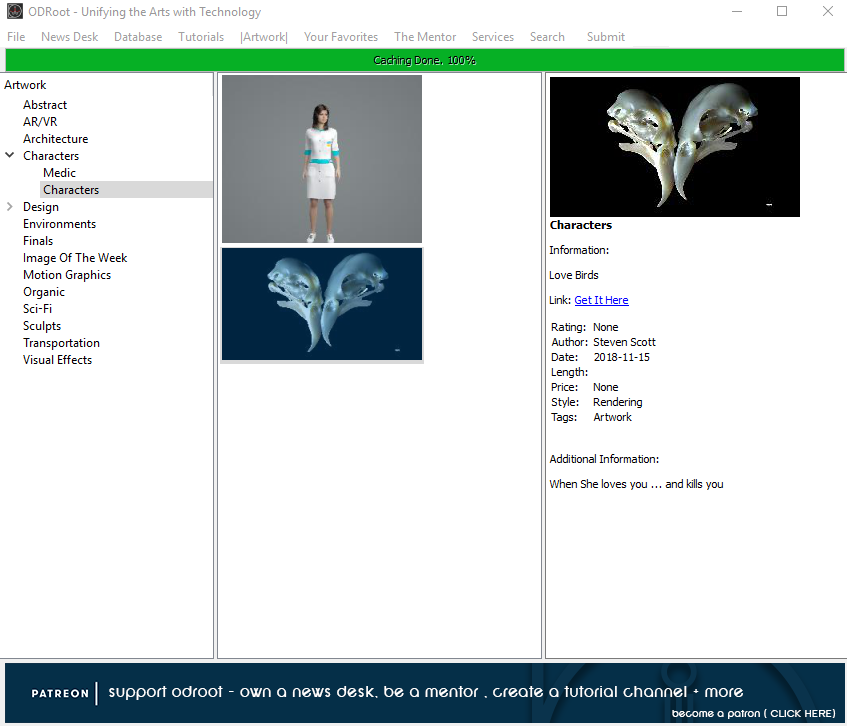Image resolution: width=847 pixels, height=726 pixels.
Task: Open the File menu
Action: click(x=16, y=37)
